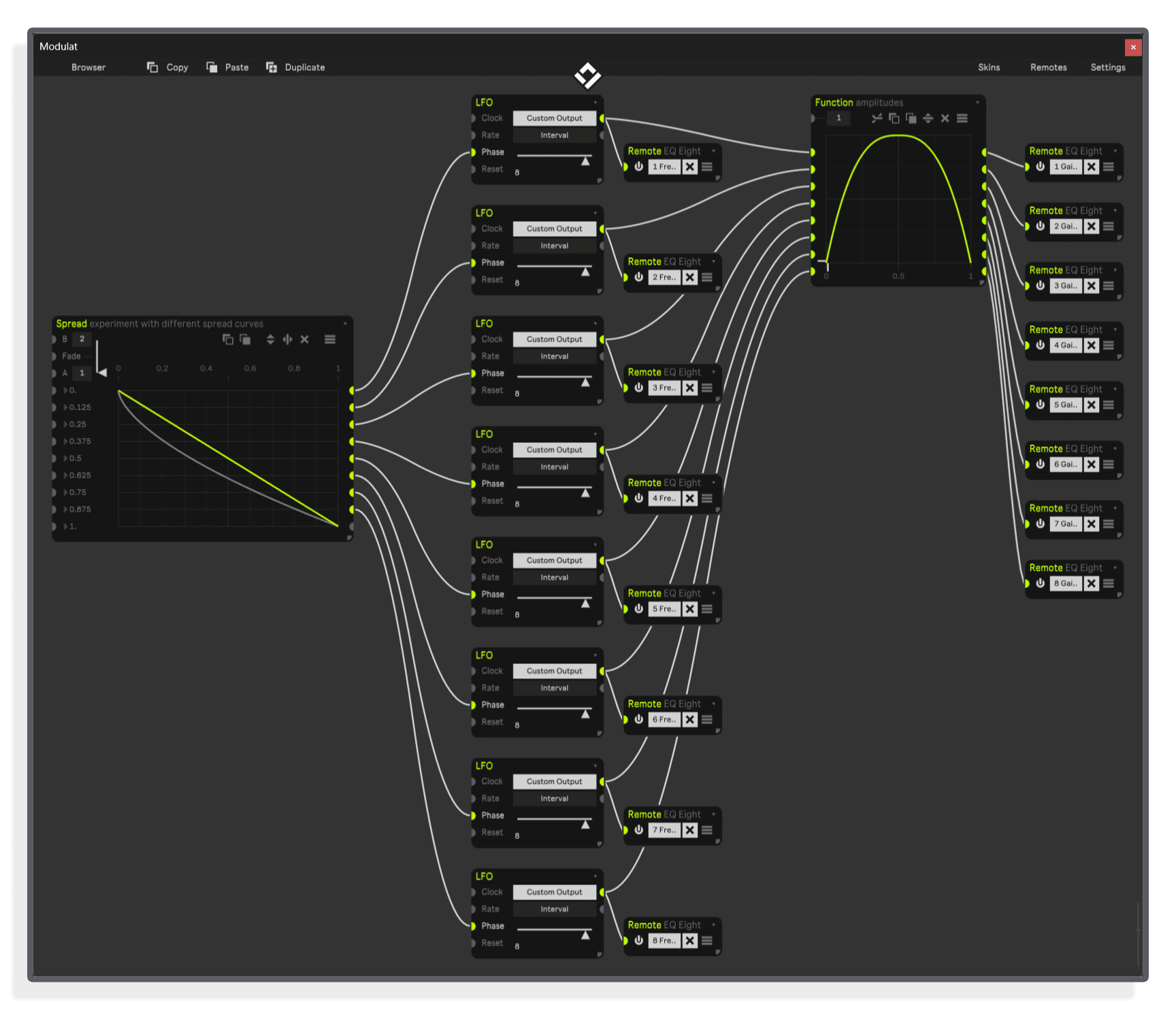Click the paste icon in Function amplitudes module

[911, 118]
